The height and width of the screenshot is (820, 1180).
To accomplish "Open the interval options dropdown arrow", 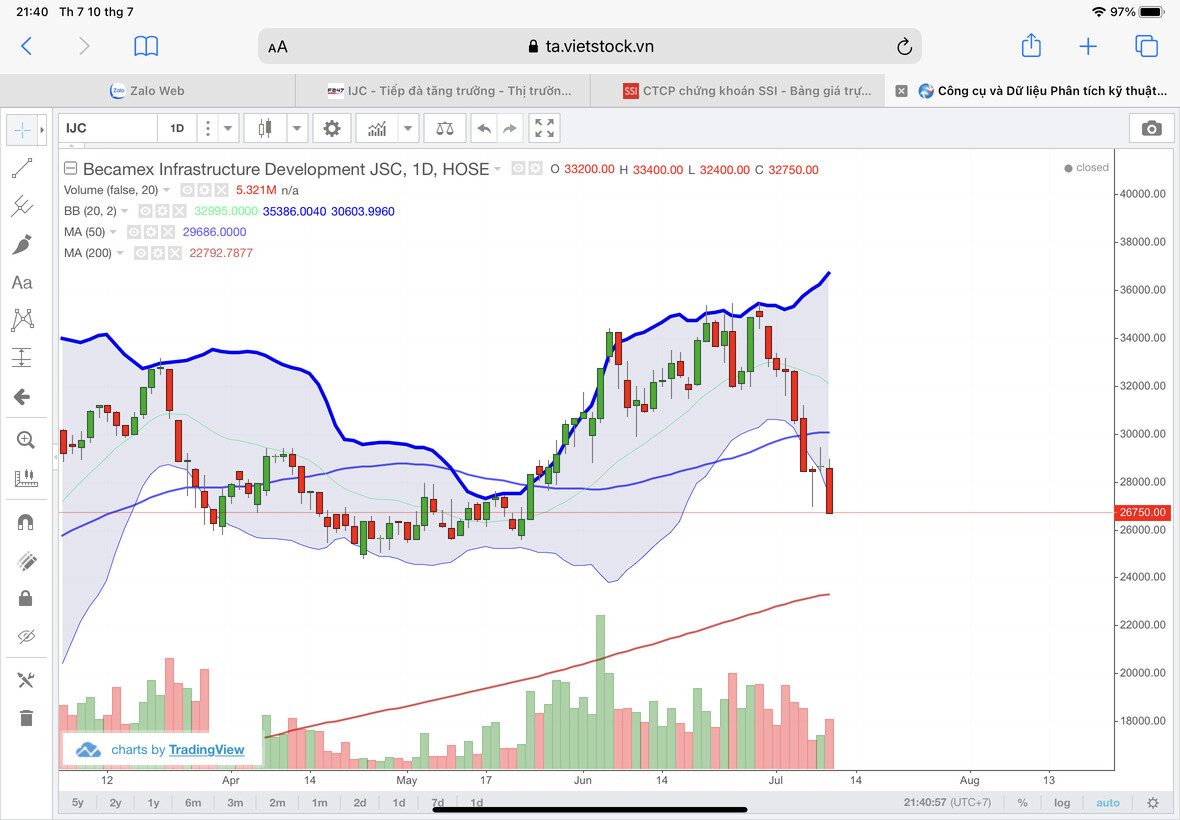I will [227, 128].
